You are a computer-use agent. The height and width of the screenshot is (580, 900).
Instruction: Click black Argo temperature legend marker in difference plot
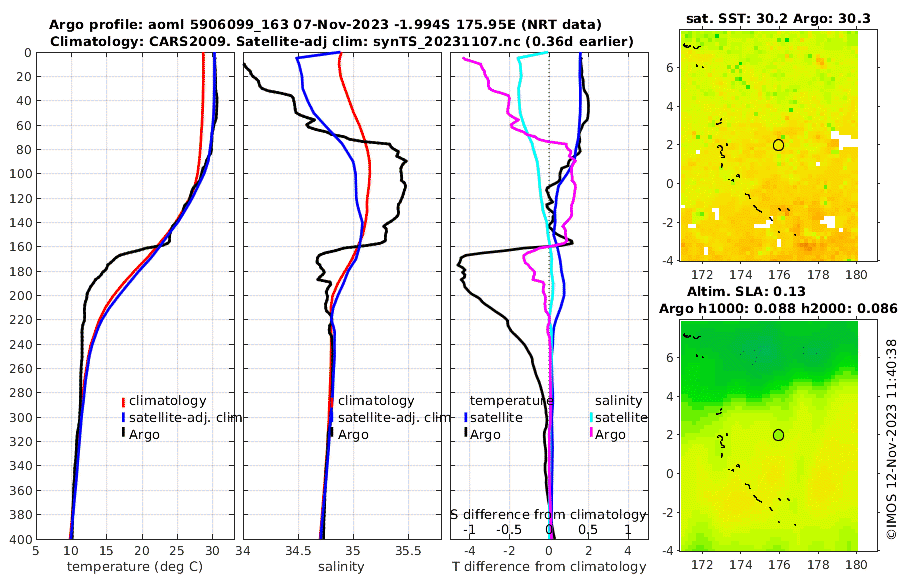click(x=465, y=434)
